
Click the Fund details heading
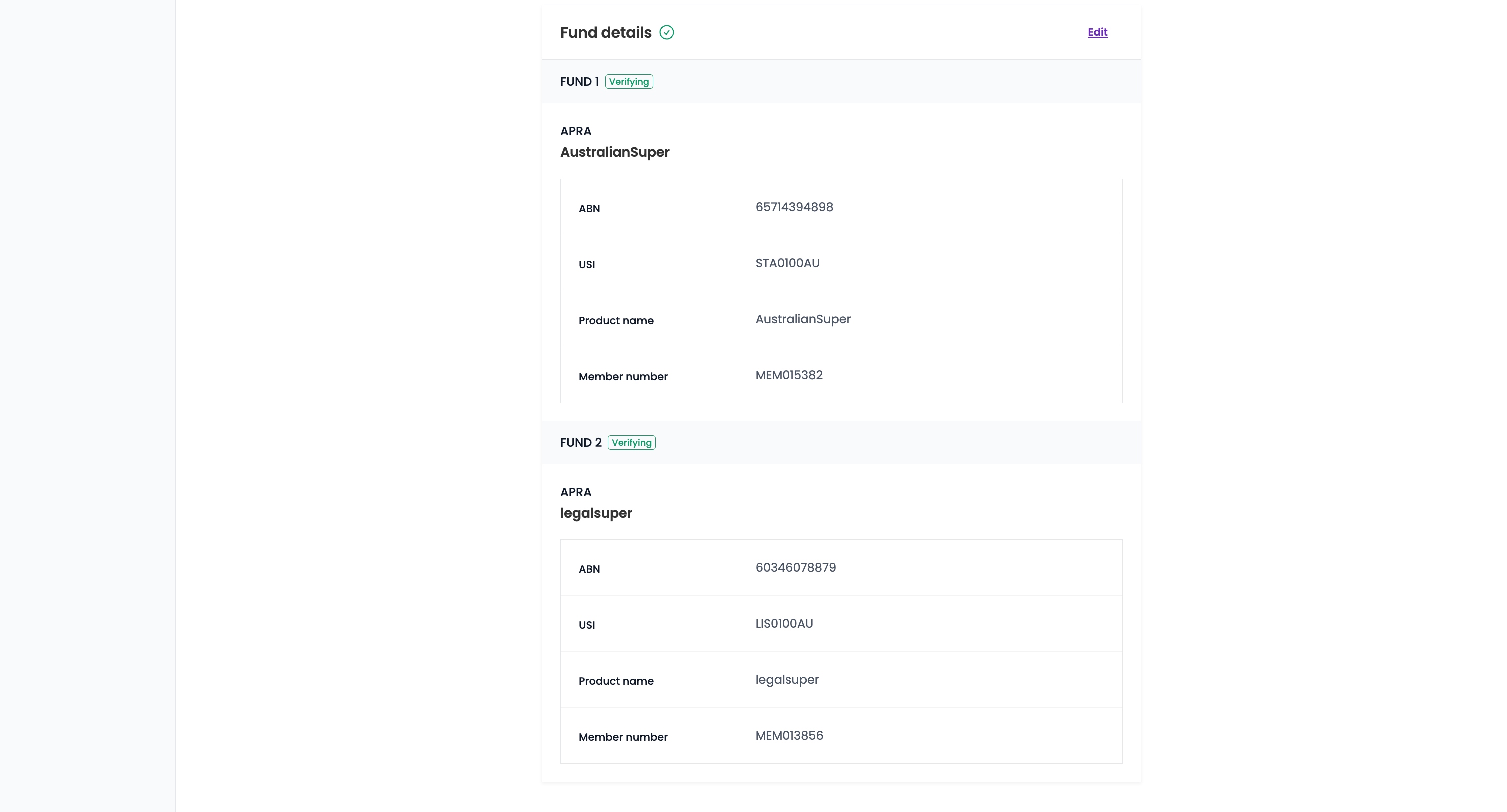(x=606, y=33)
